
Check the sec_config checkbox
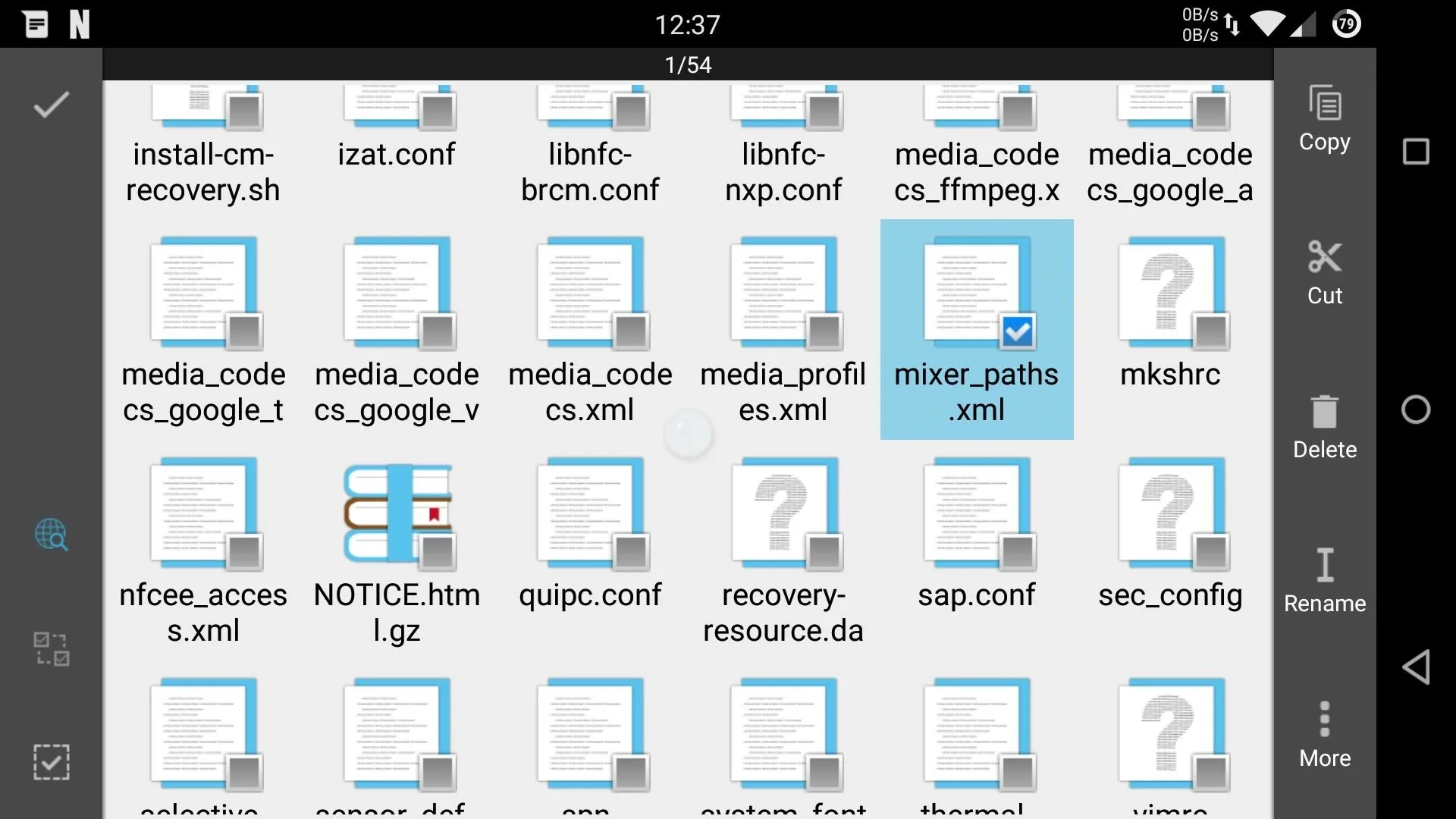click(1211, 552)
